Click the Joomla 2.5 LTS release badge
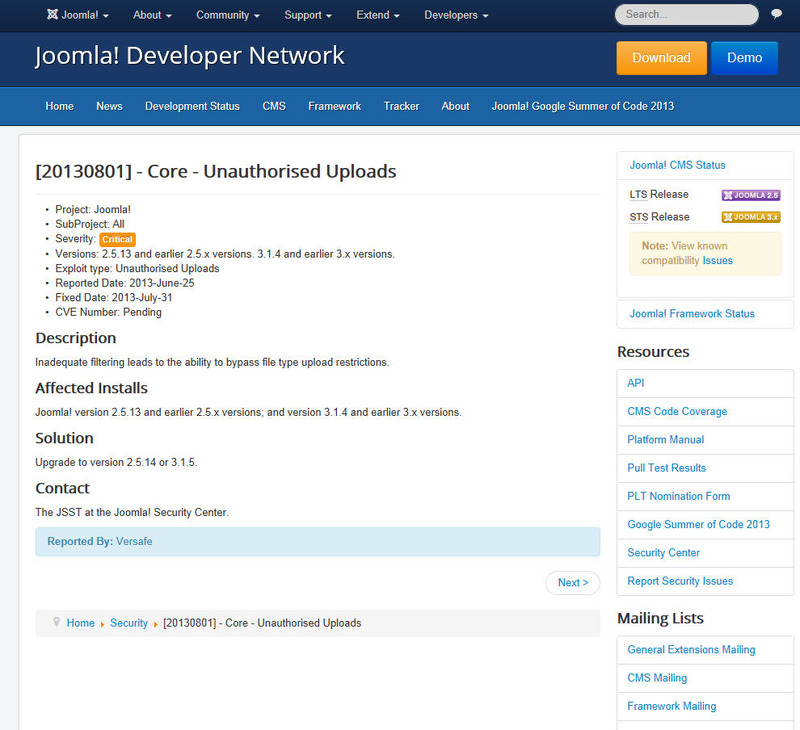This screenshot has width=800, height=730. (750, 195)
